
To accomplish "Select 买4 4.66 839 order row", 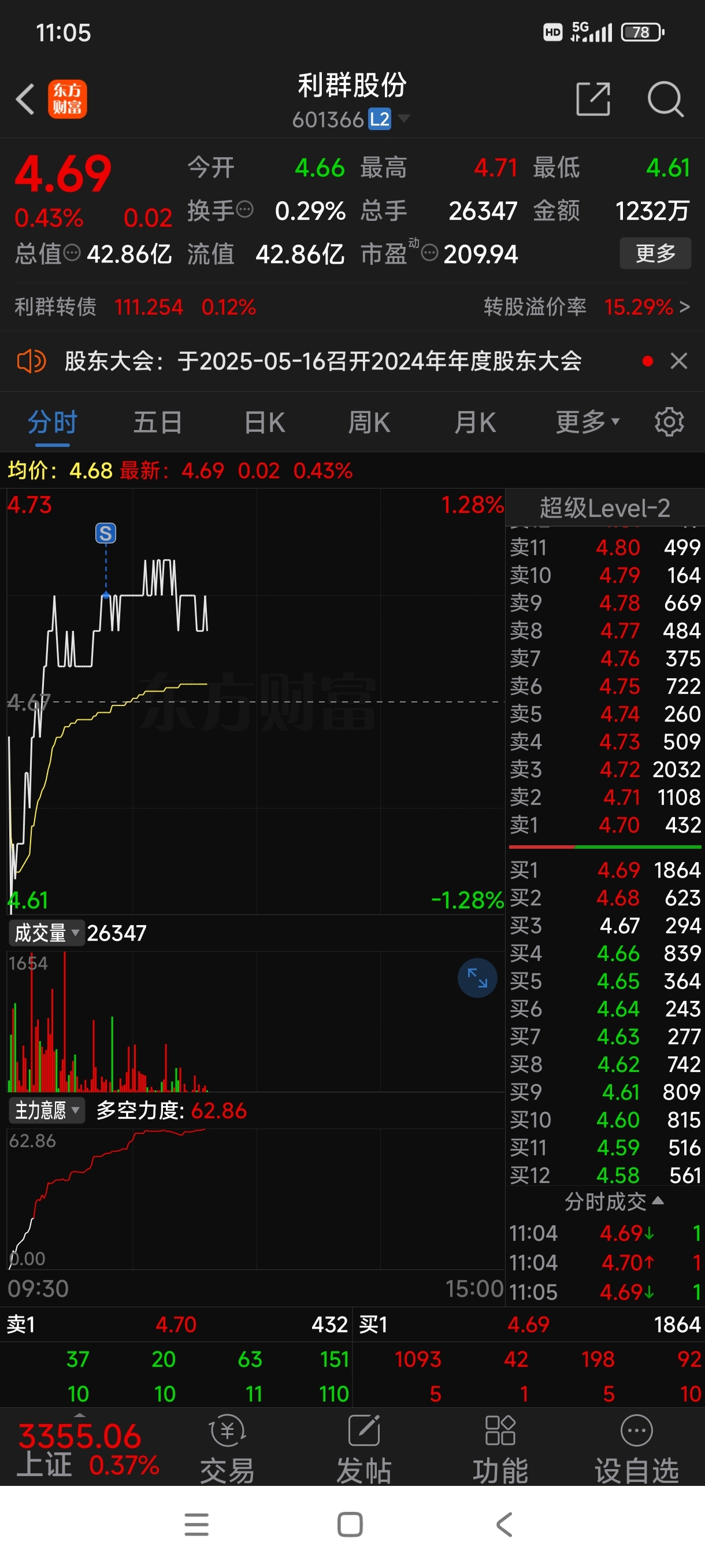I will (605, 953).
